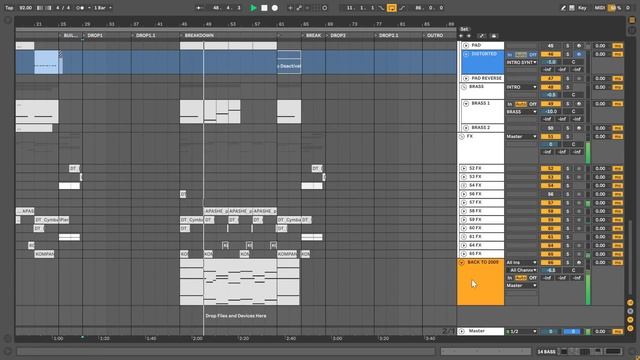Click the Session Record circle icon
The width and height of the screenshot is (640, 360).
[x=324, y=8]
